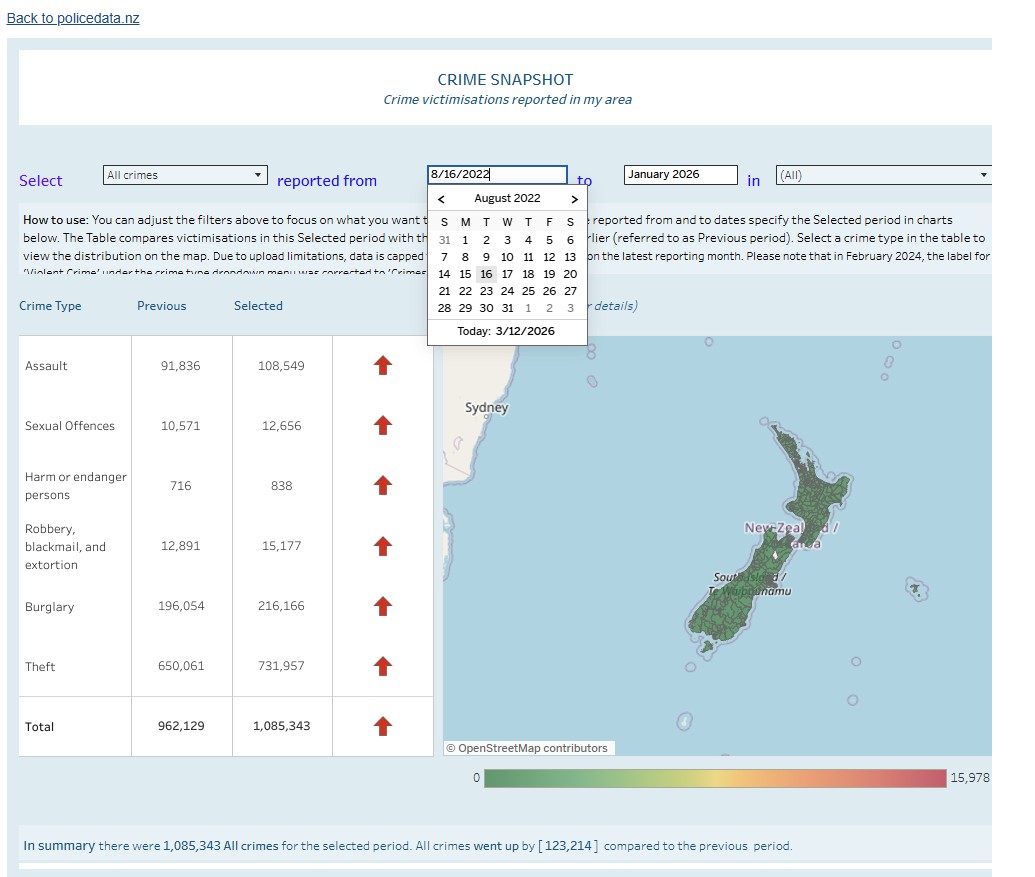1035x877 pixels.
Task: Click Assault previous value 91,836
Action: pyautogui.click(x=180, y=366)
